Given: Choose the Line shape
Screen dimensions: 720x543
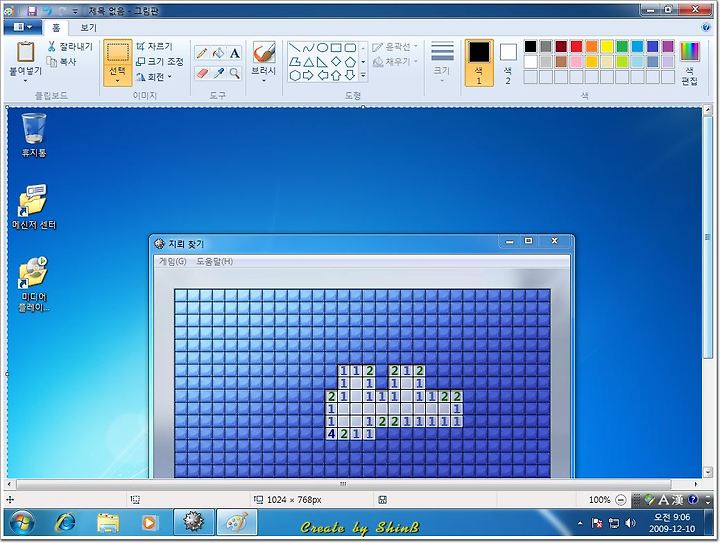Looking at the screenshot, I should point(295,47).
